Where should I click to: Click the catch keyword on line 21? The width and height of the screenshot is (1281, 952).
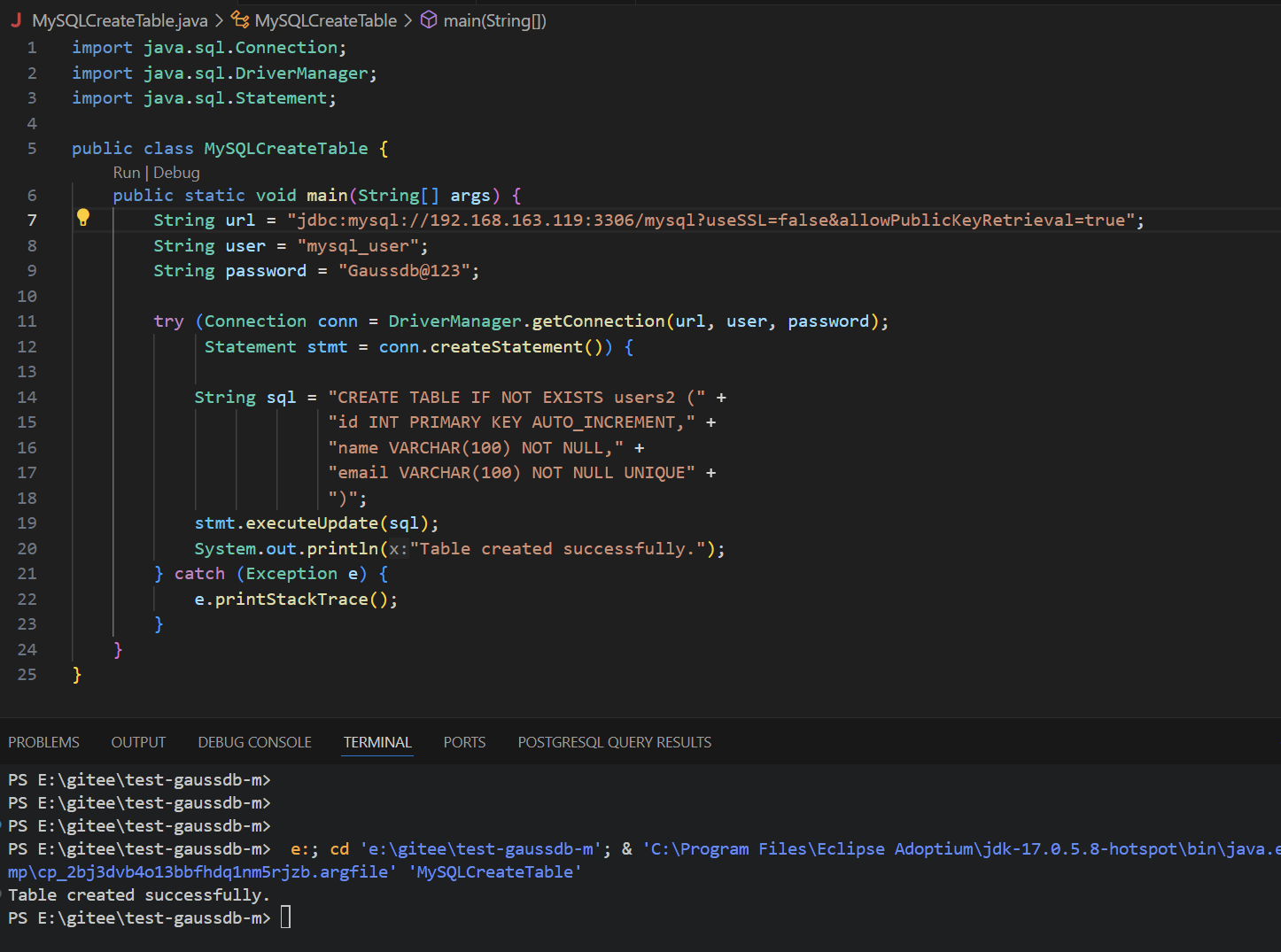click(x=199, y=573)
